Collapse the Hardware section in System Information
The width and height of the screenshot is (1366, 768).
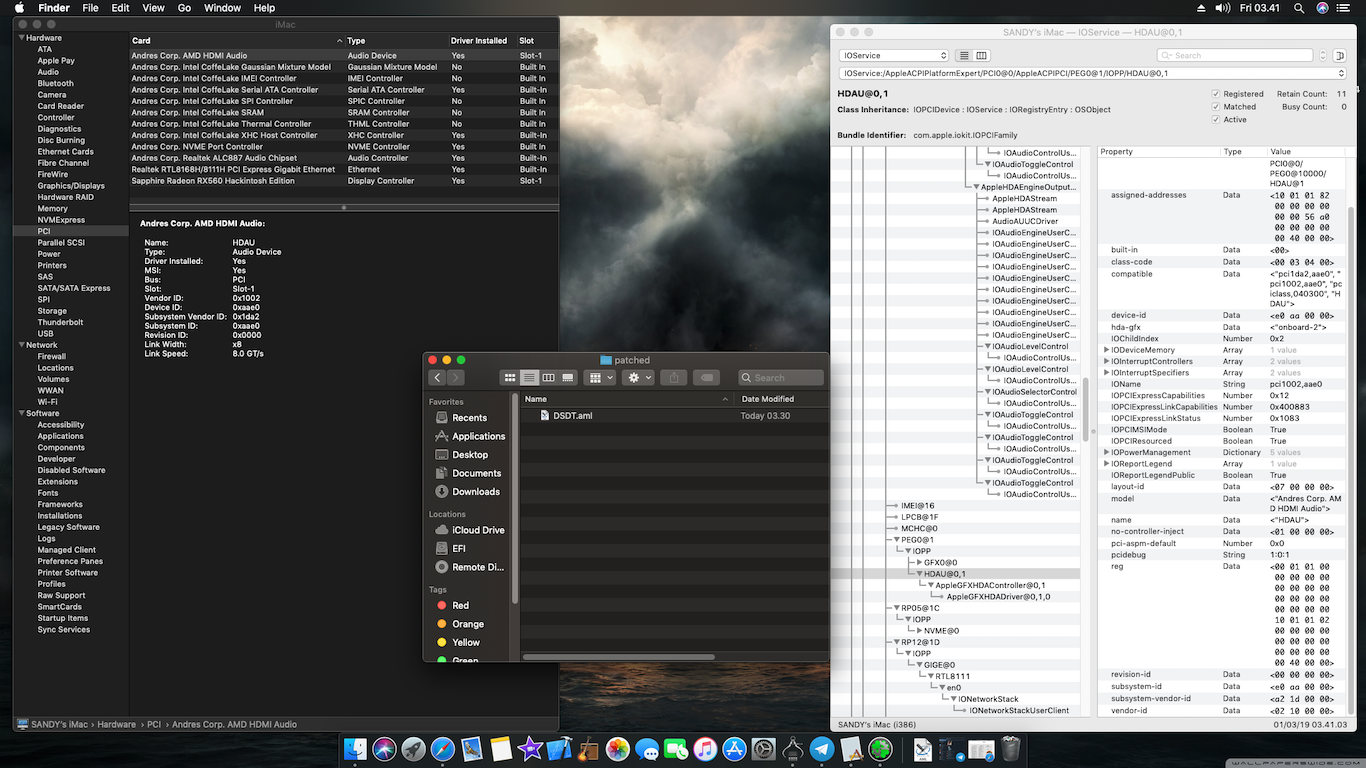coord(21,38)
